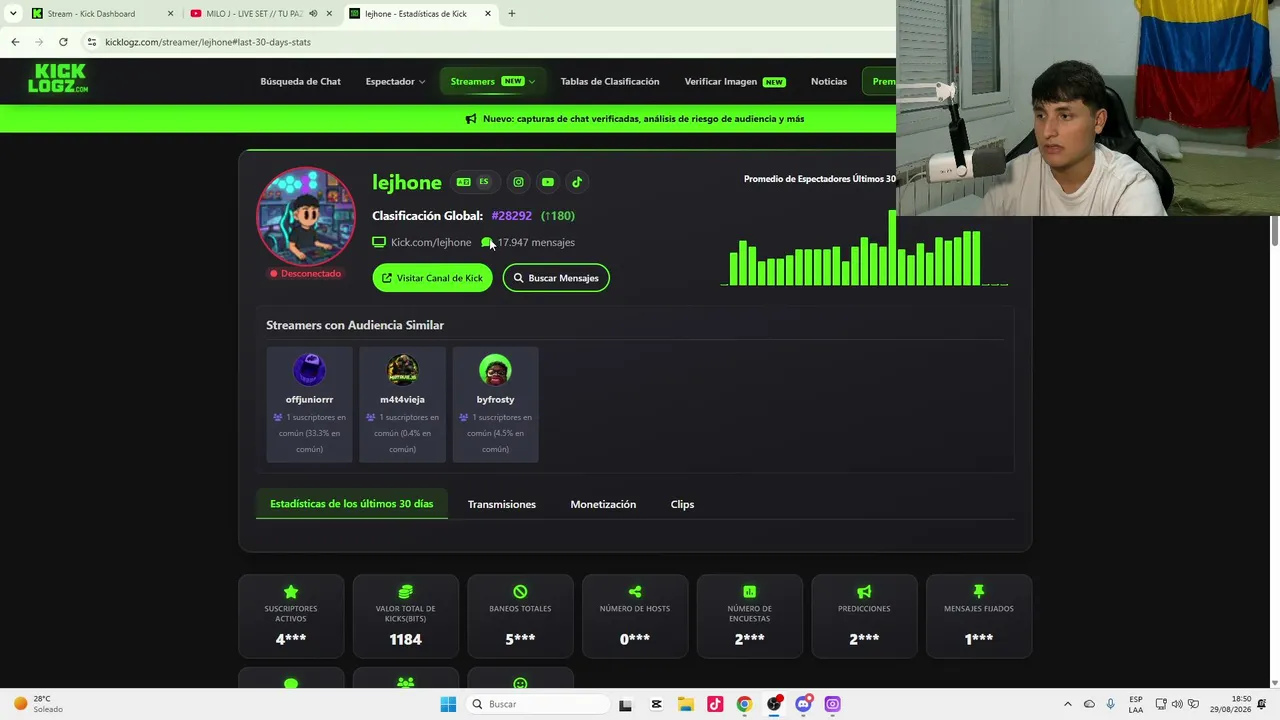The height and width of the screenshot is (720, 1280).
Task: Open Verificar Imagen in the navigation
Action: click(735, 82)
